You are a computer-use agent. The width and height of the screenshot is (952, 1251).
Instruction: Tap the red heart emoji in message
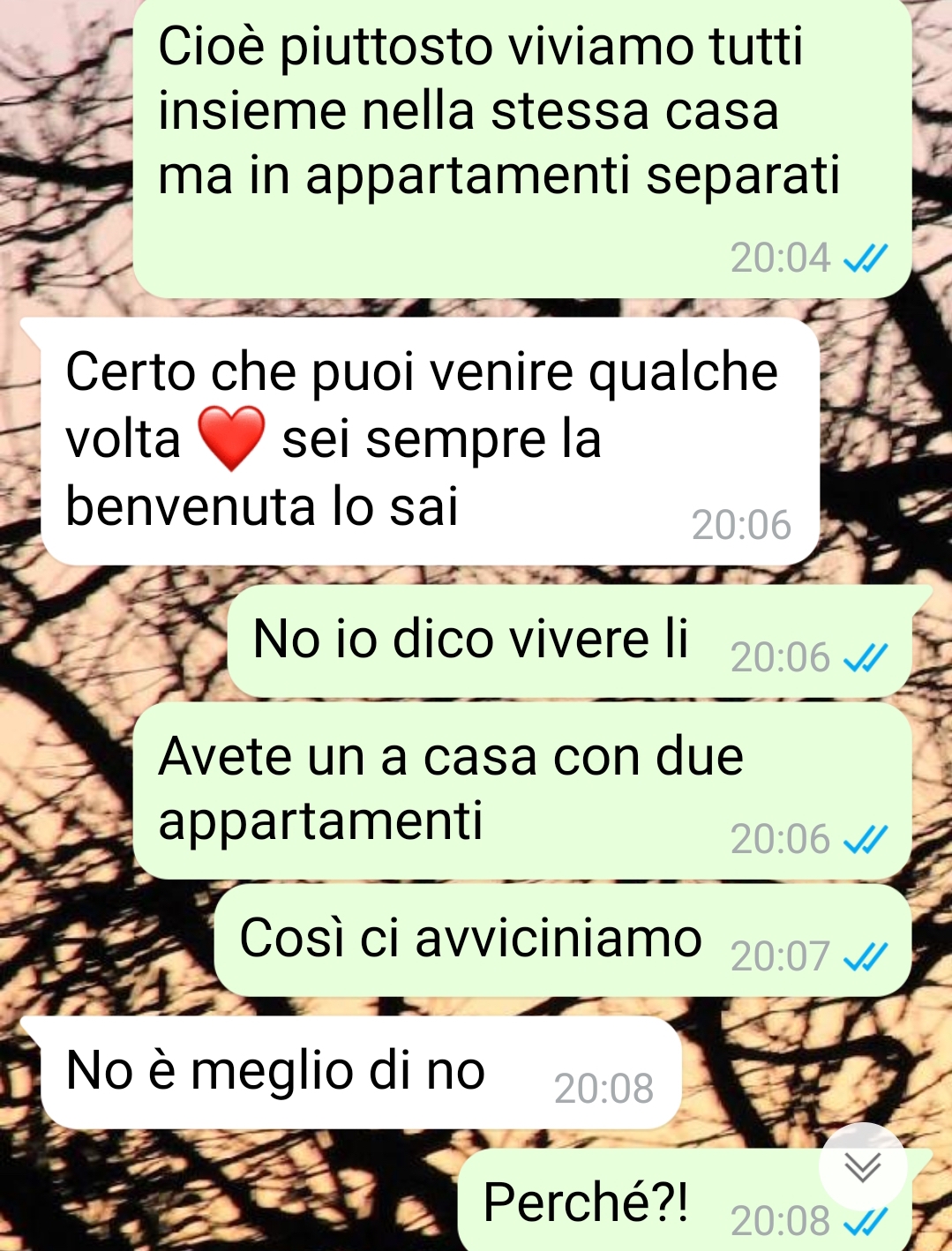point(231,438)
